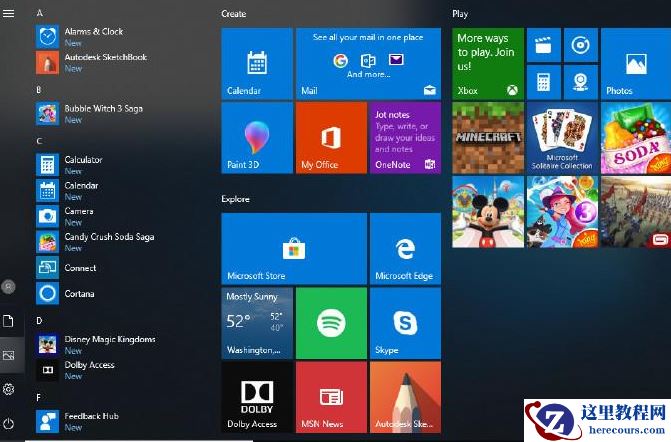Launch Paint 3D tile
The height and width of the screenshot is (442, 671).
[257, 138]
